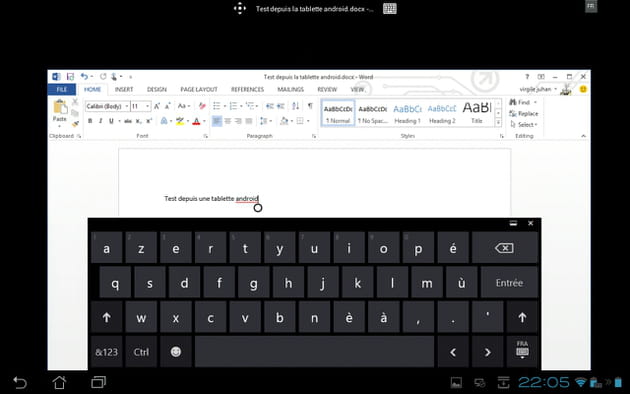Toggle left alignment button
This screenshot has width=630, height=394.
pos(217,121)
